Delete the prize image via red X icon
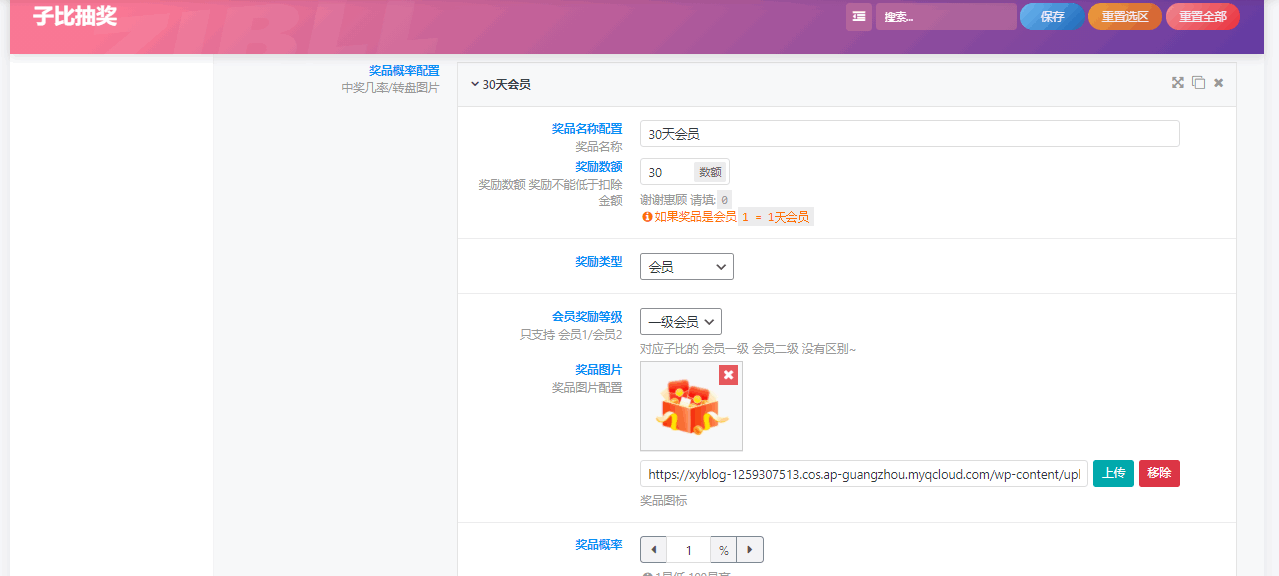This screenshot has height=576, width=1279. (x=728, y=375)
